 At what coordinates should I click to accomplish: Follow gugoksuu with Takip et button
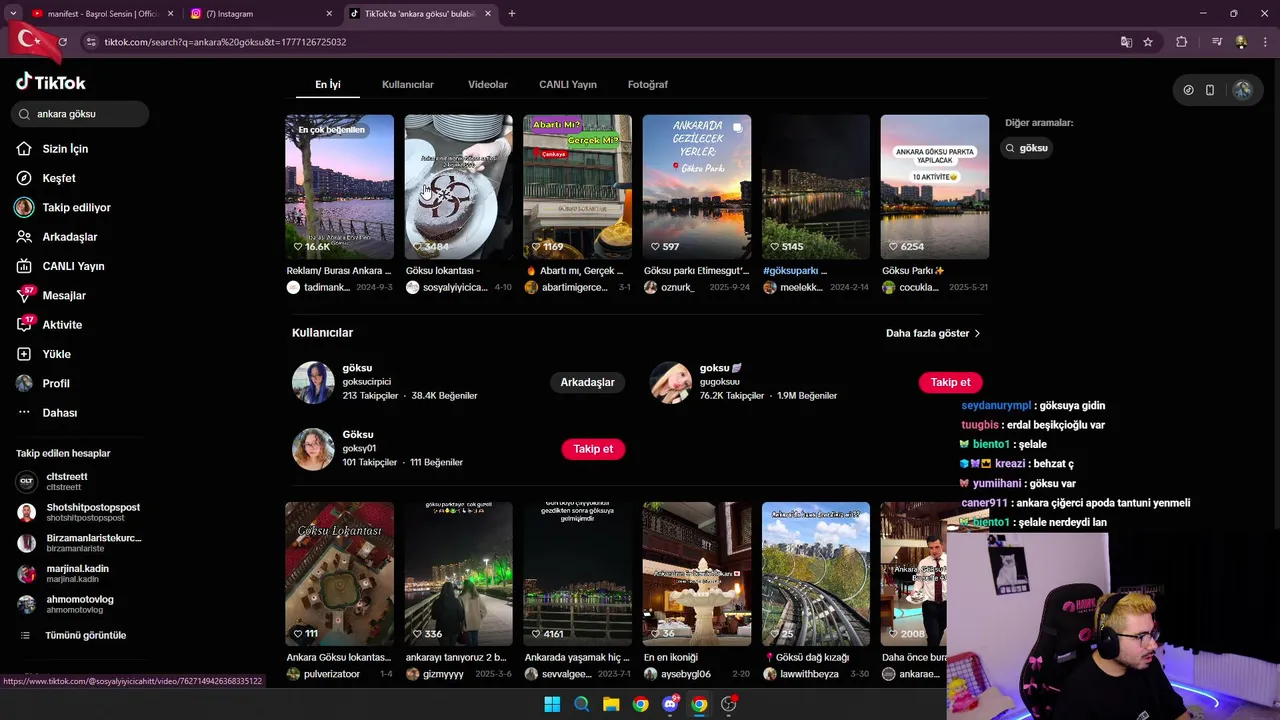pos(950,382)
